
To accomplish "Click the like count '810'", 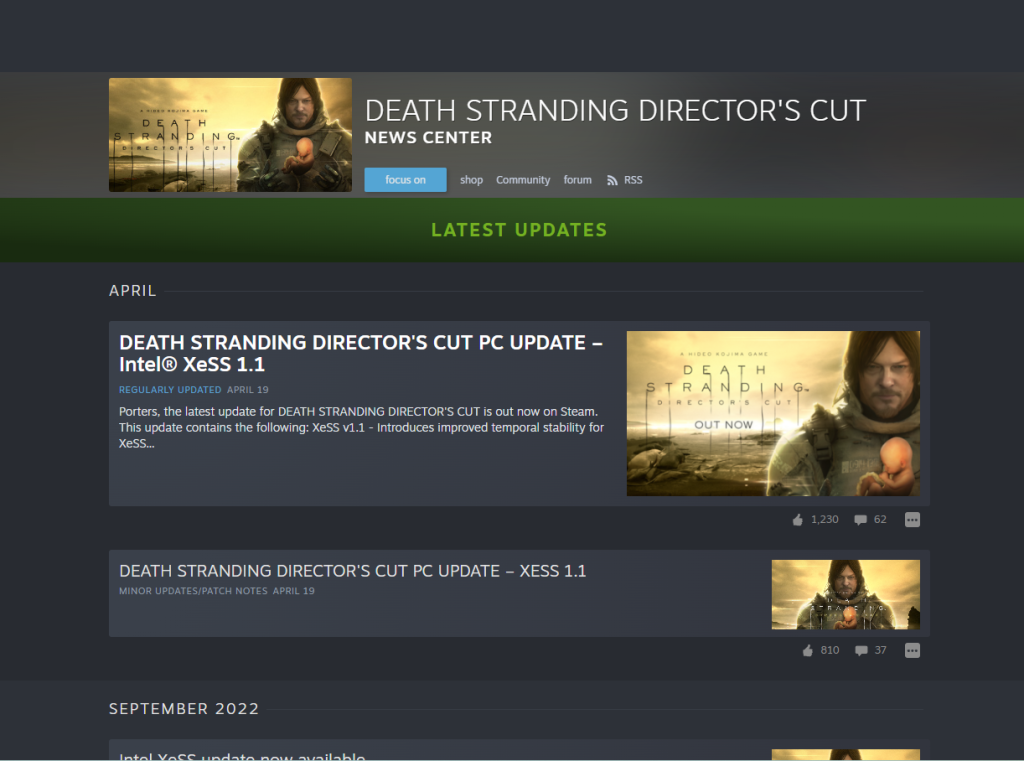I will click(830, 650).
